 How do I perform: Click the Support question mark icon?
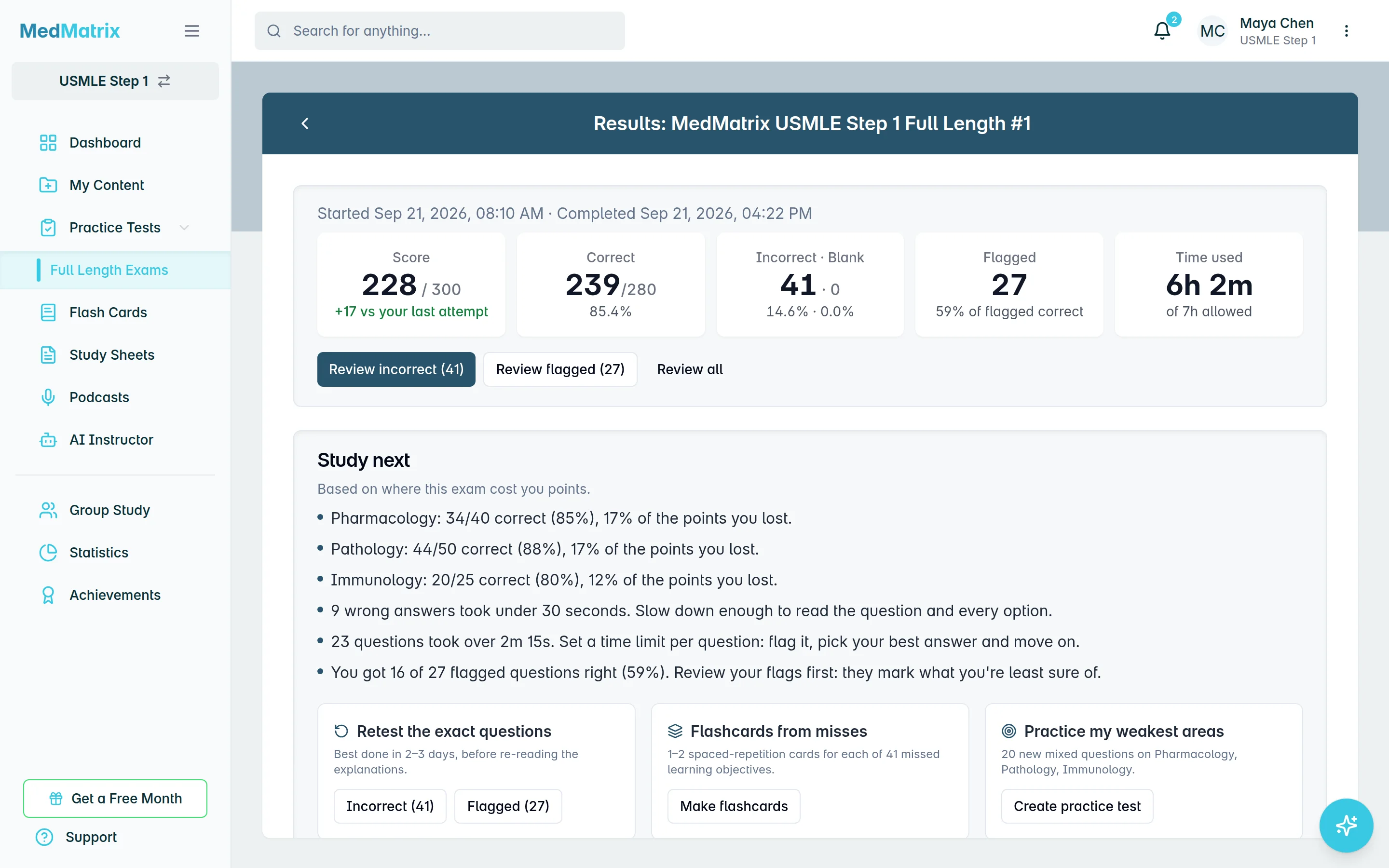pos(44,837)
